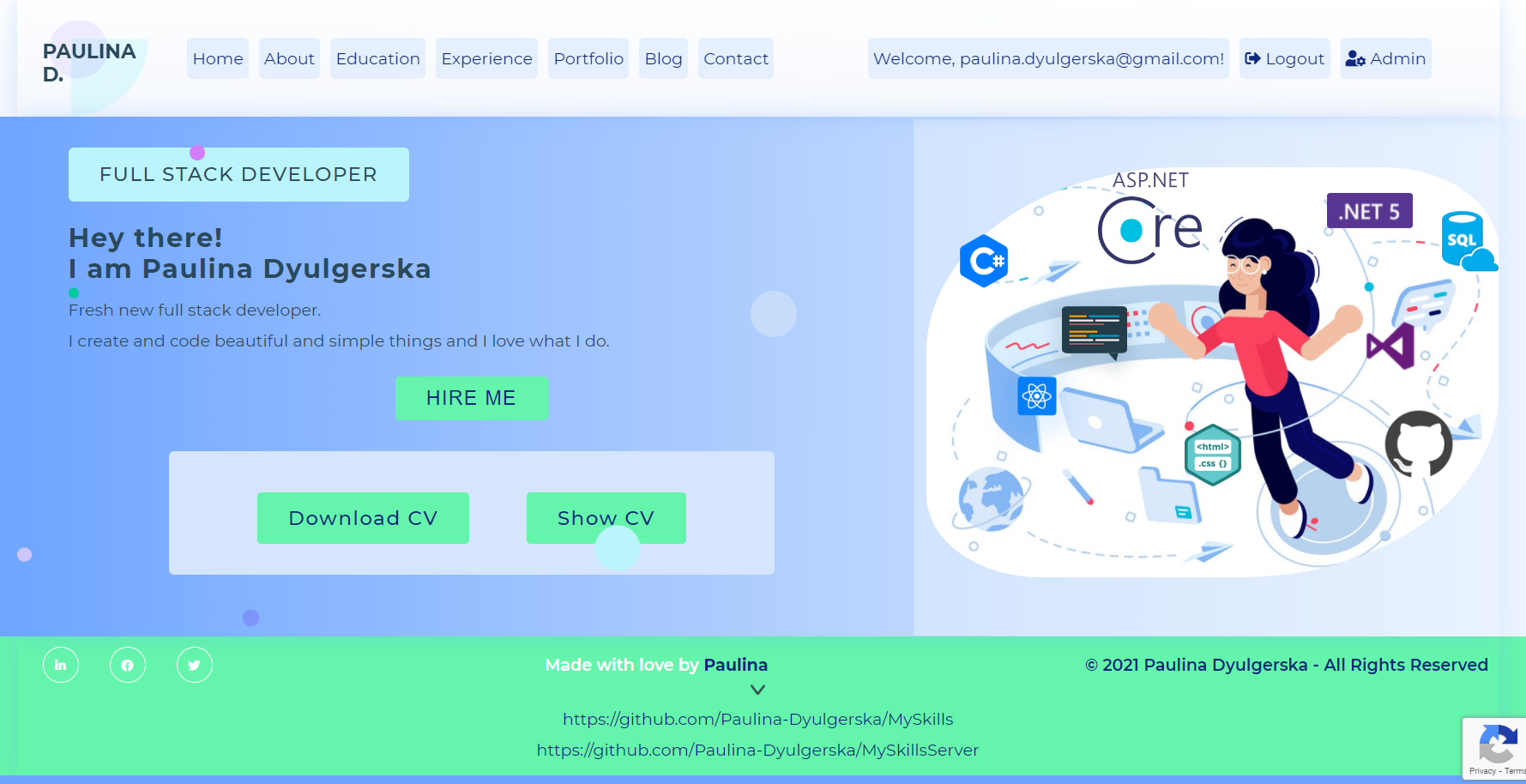The height and width of the screenshot is (784, 1526).
Task: Click the Paulina author link in footer
Action: coord(735,665)
